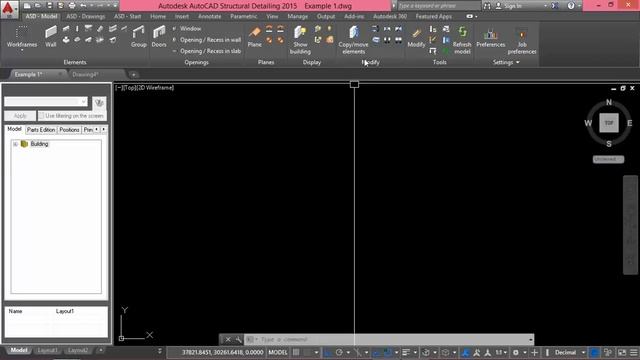Switch to the Drawing4 file tab
This screenshot has height=360, width=640.
point(85,75)
